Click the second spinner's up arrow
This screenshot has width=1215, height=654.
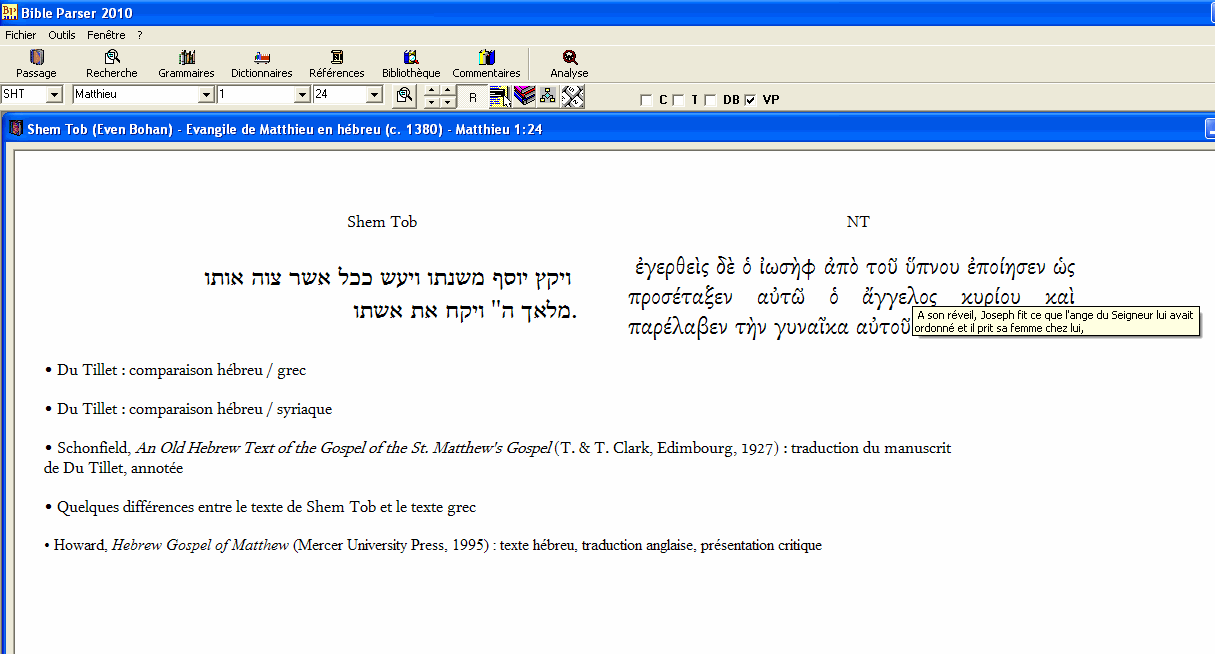tap(447, 91)
